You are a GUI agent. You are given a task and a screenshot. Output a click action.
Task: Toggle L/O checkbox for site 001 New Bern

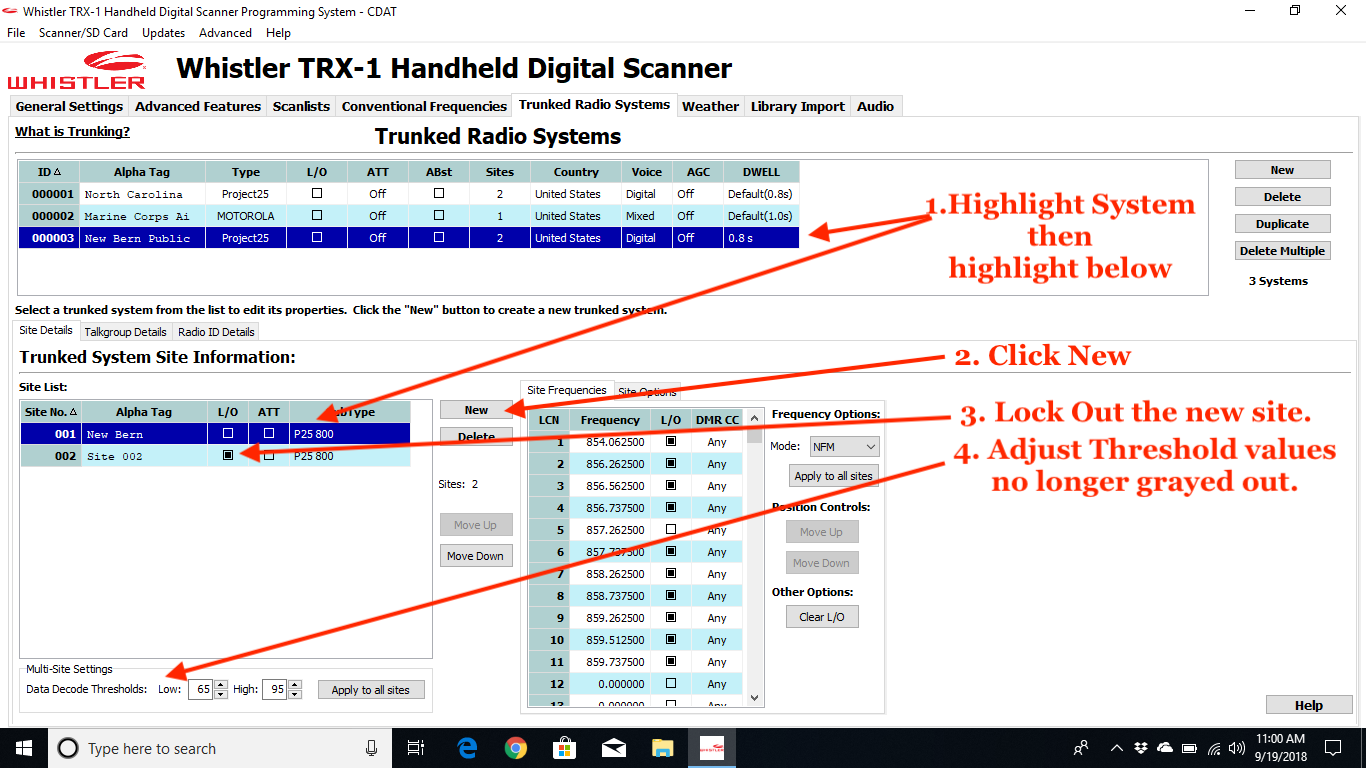click(x=228, y=434)
